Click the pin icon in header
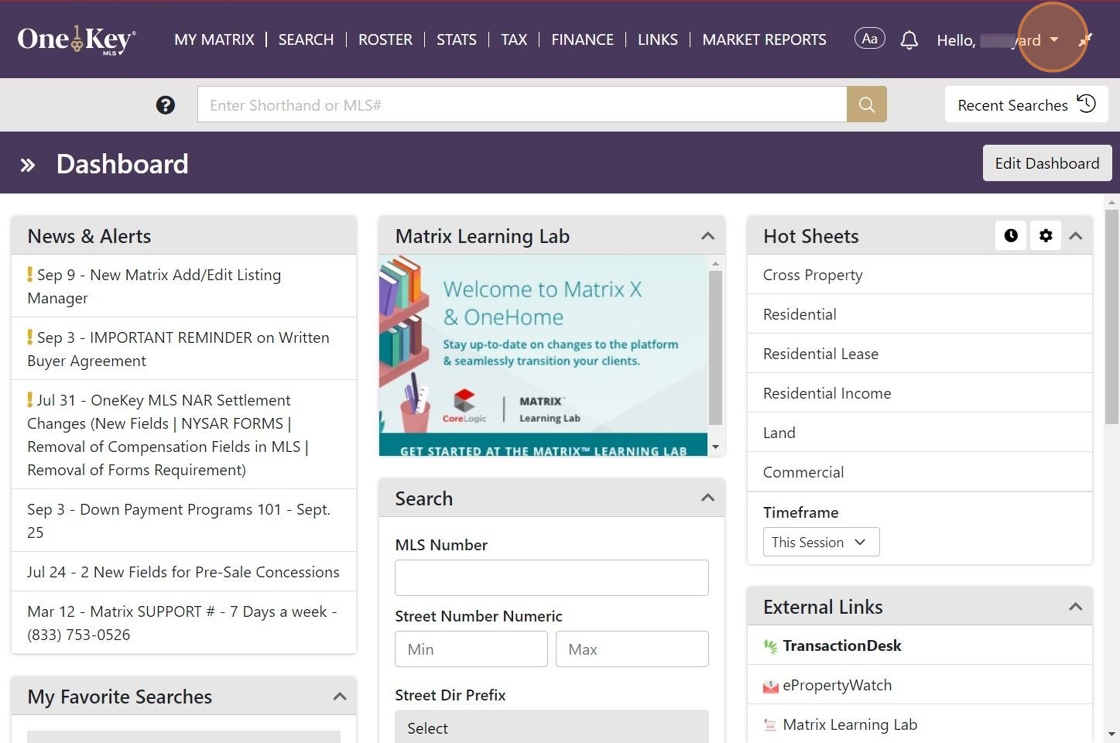The height and width of the screenshot is (743, 1120). 1085,40
